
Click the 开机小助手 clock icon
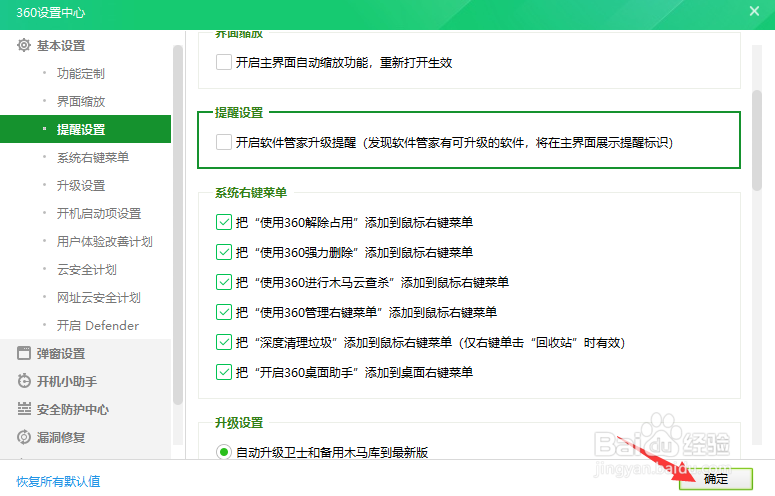pyautogui.click(x=23, y=381)
